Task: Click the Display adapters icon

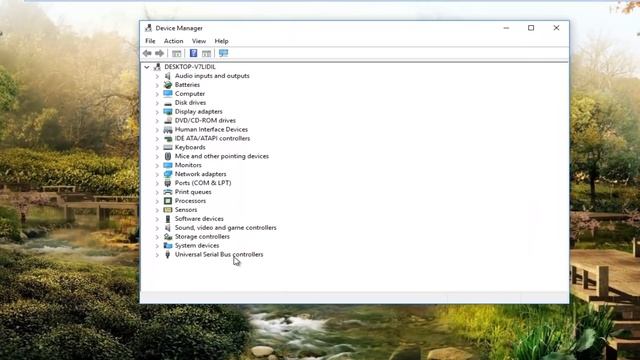Action: tap(168, 111)
